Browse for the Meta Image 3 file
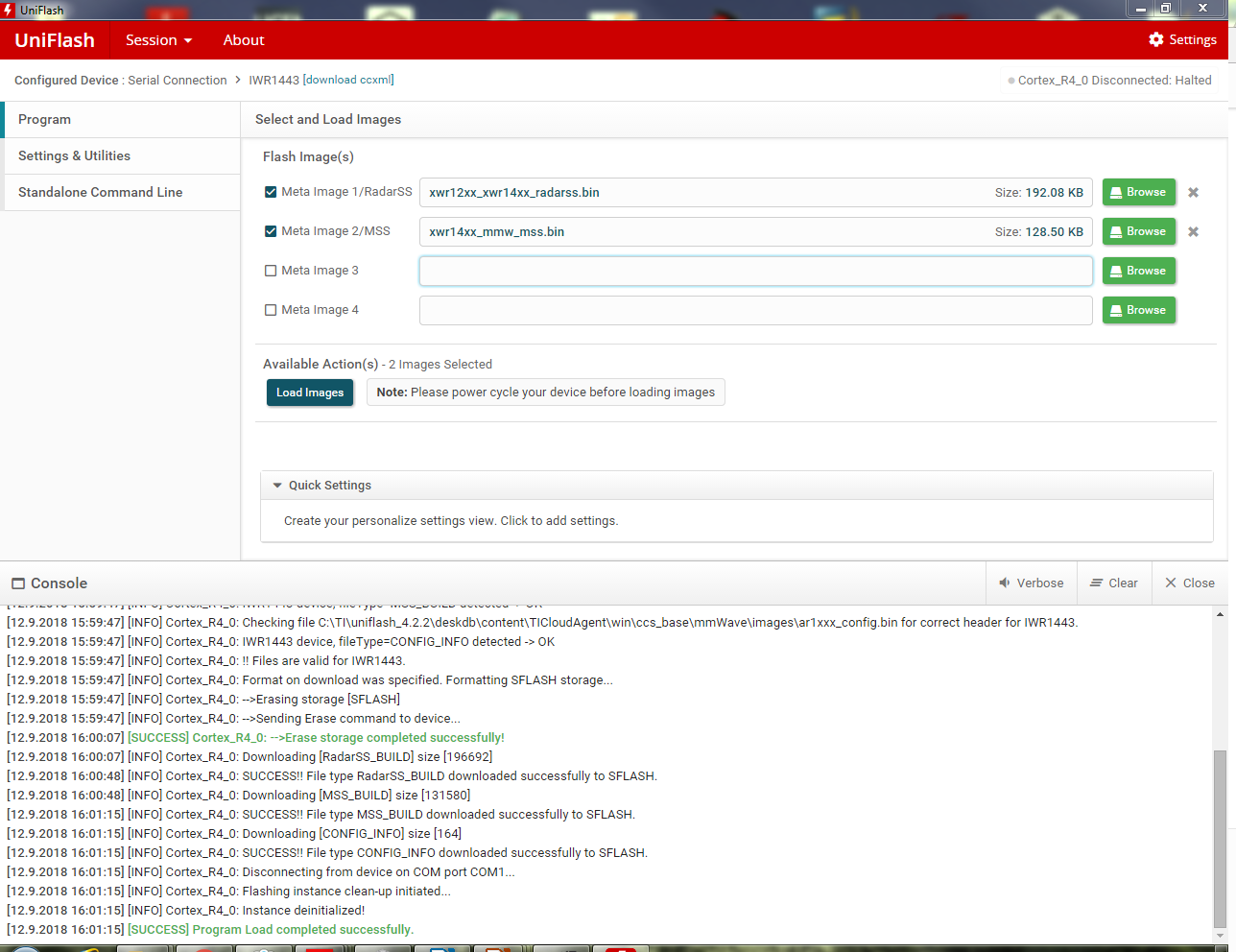This screenshot has height=952, width=1236. click(x=1139, y=271)
